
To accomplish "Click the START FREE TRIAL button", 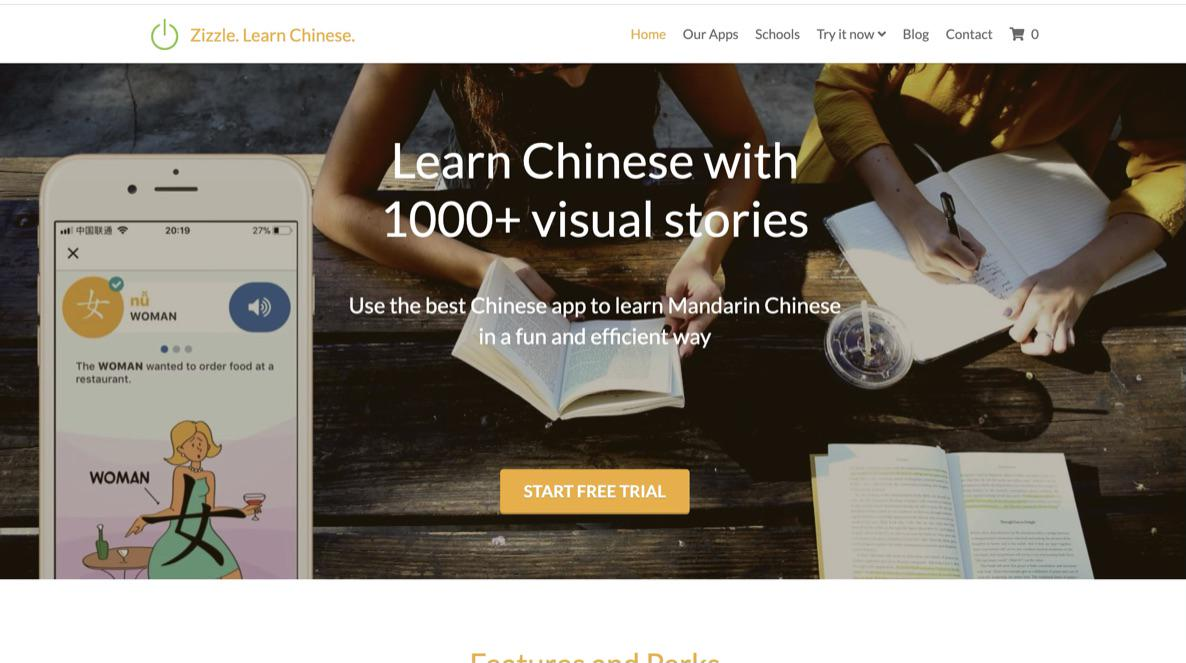I will pyautogui.click(x=595, y=491).
